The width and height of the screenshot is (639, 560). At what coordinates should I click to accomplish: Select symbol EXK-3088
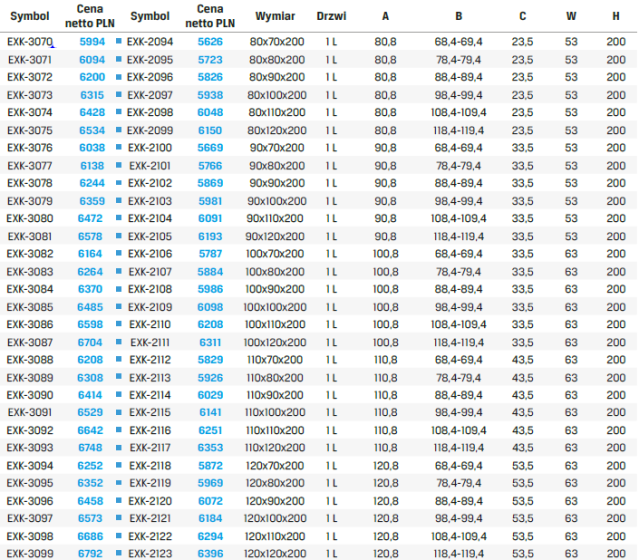coord(30,360)
